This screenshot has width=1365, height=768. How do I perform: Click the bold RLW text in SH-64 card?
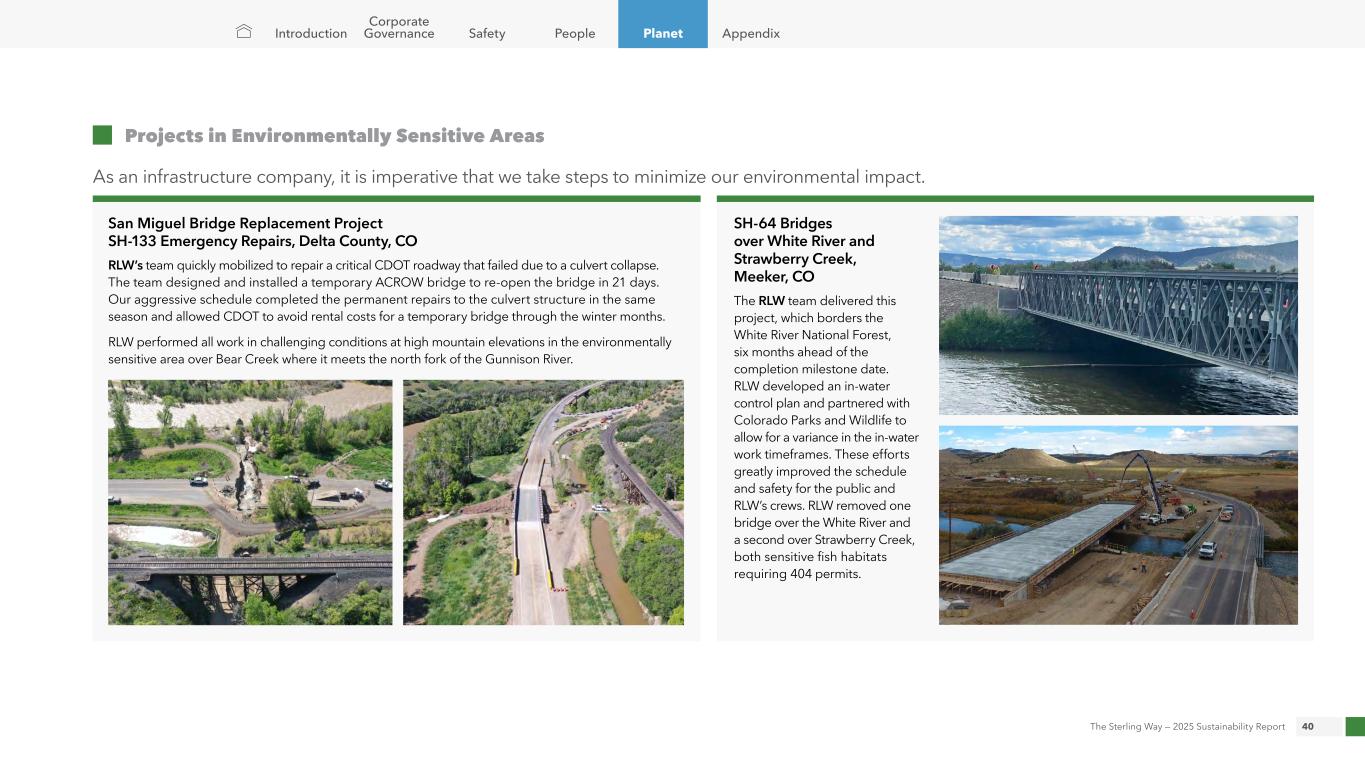771,300
